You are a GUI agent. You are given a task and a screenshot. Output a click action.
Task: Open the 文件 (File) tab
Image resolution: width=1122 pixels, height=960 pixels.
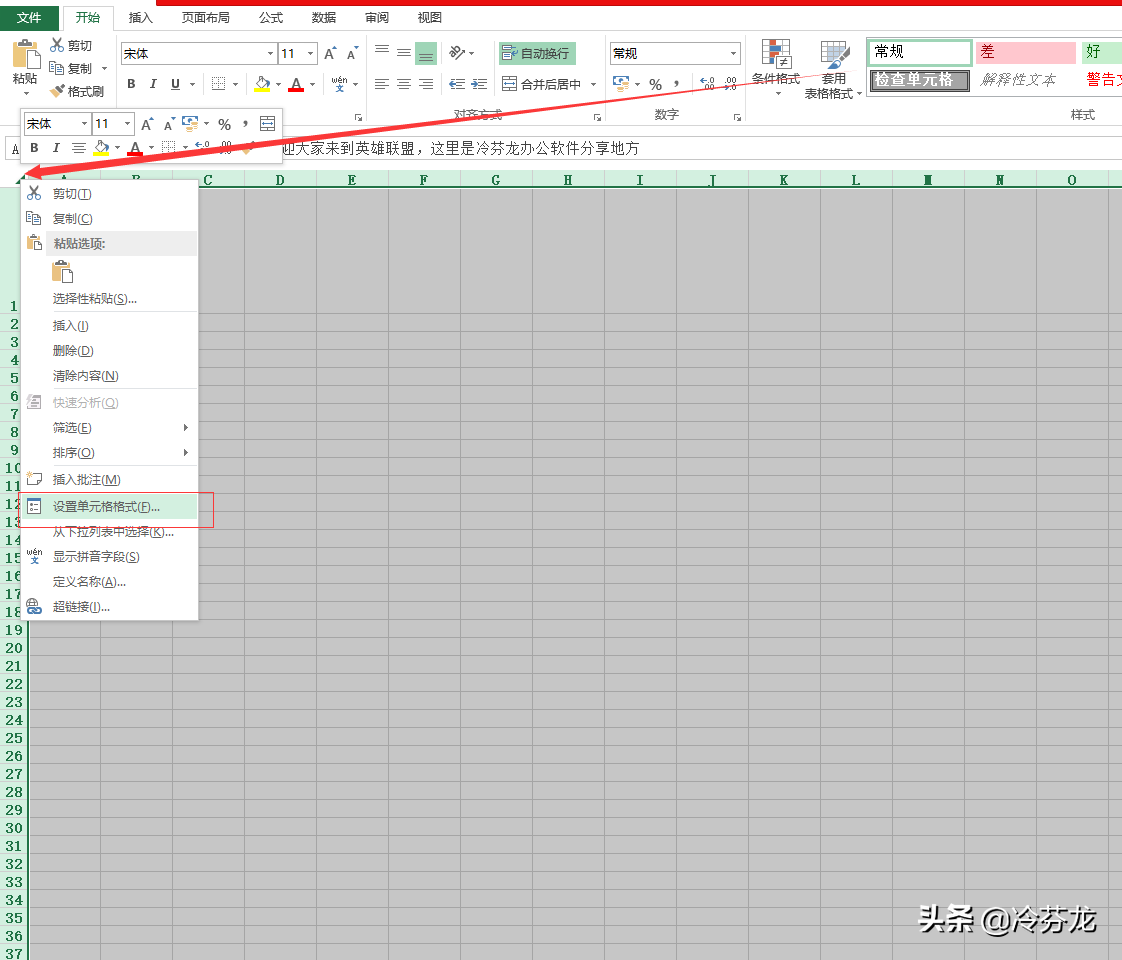click(29, 17)
